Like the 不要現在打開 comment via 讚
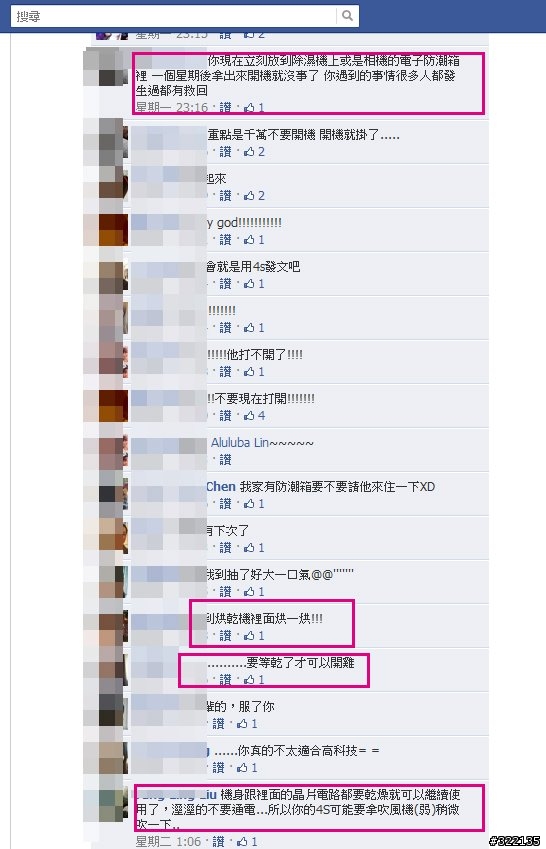Image resolution: width=546 pixels, height=849 pixels. click(226, 416)
